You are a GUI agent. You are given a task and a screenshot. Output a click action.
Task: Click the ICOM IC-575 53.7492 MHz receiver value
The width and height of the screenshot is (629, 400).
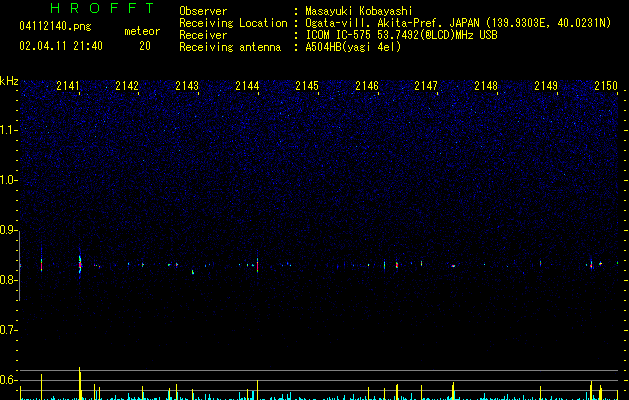point(401,35)
